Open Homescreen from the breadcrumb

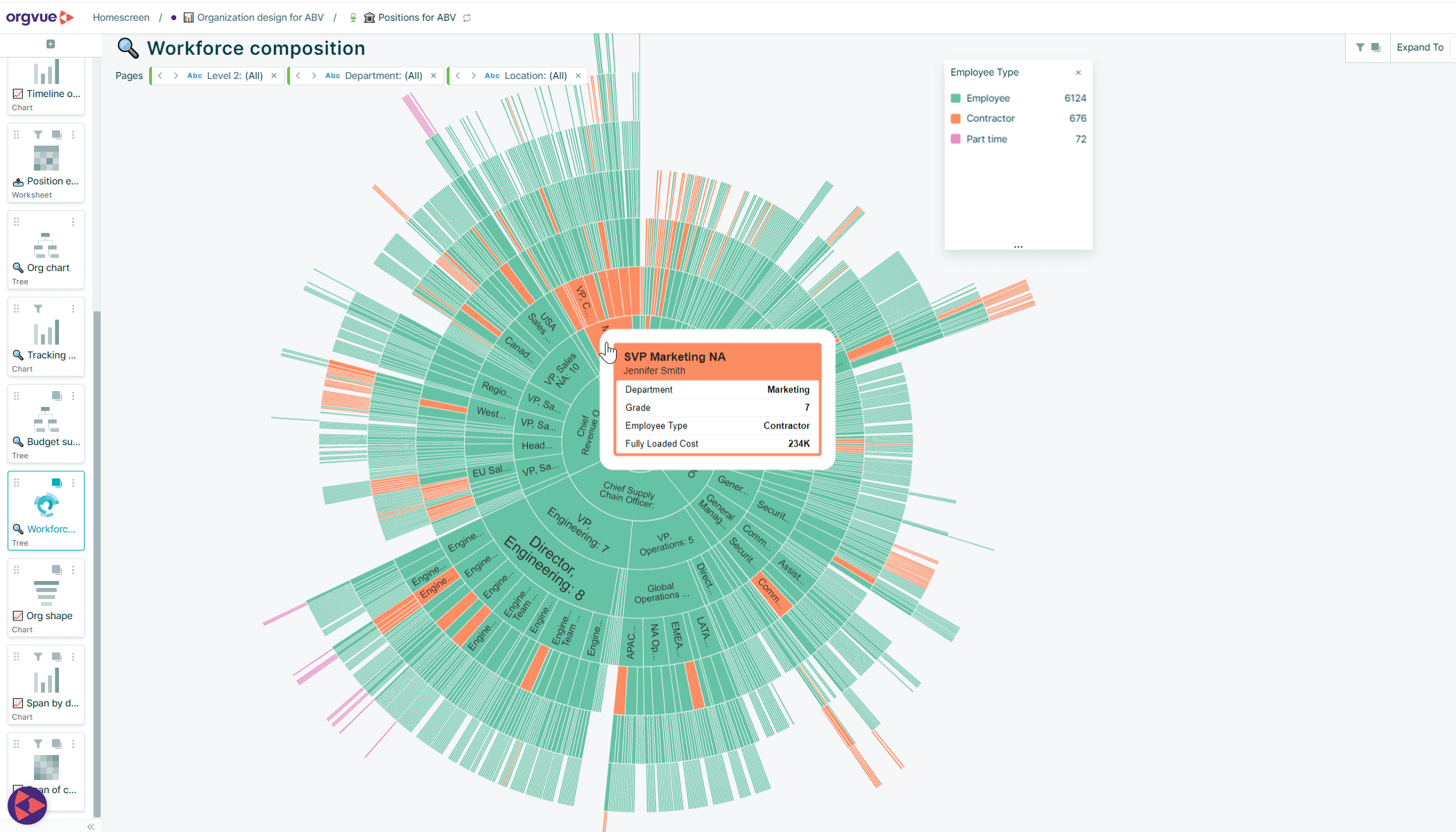click(121, 17)
